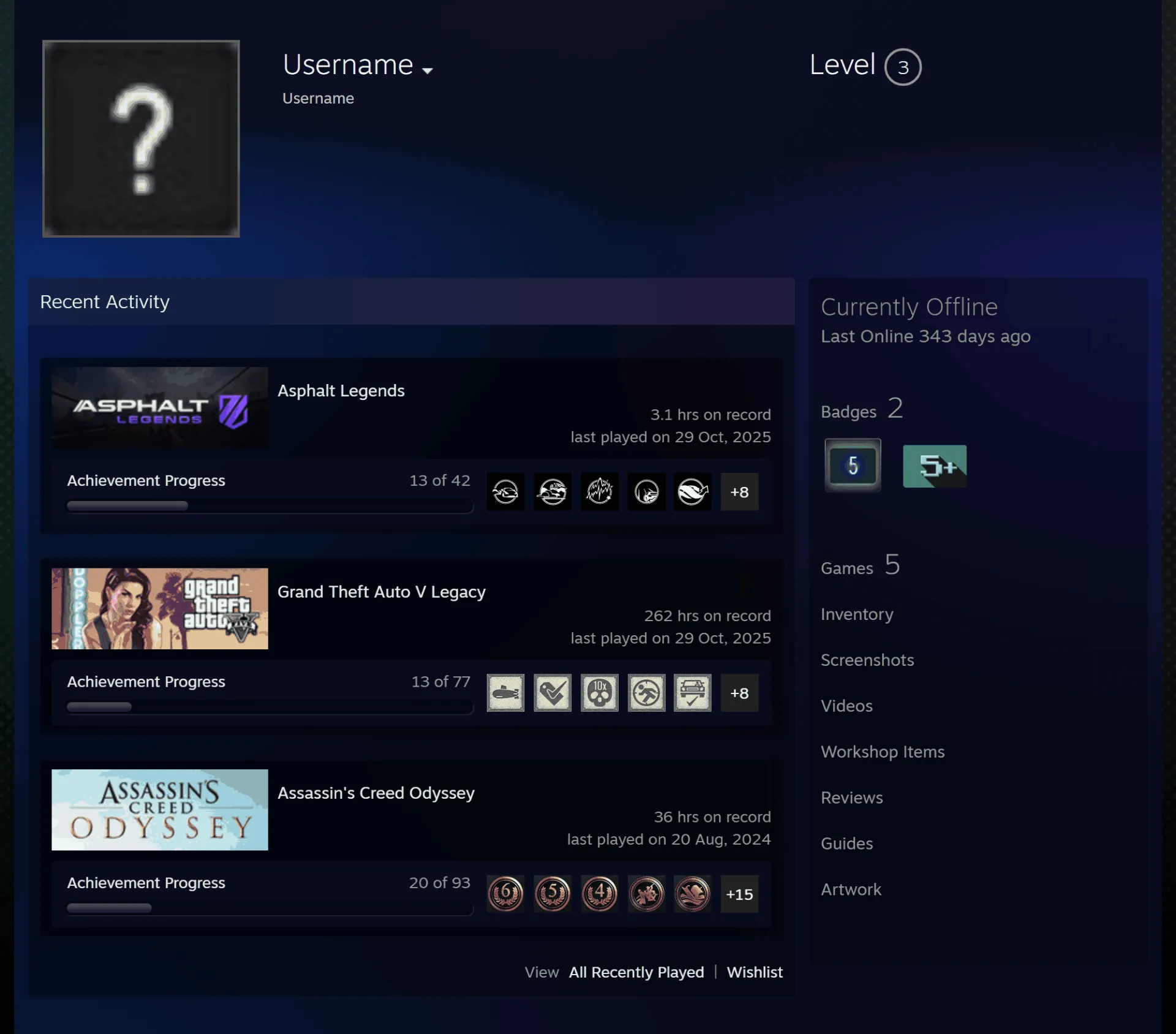Click the fifth Odyssey achievement medal
The image size is (1176, 1034).
point(693,894)
